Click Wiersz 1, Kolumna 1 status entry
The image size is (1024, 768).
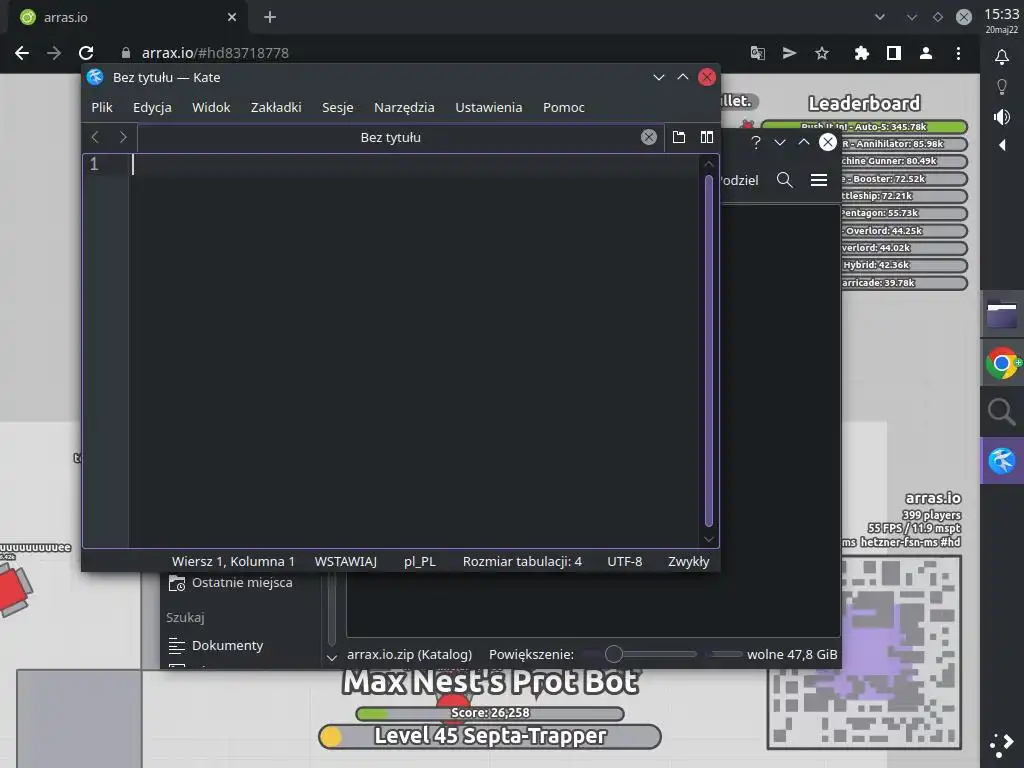233,562
